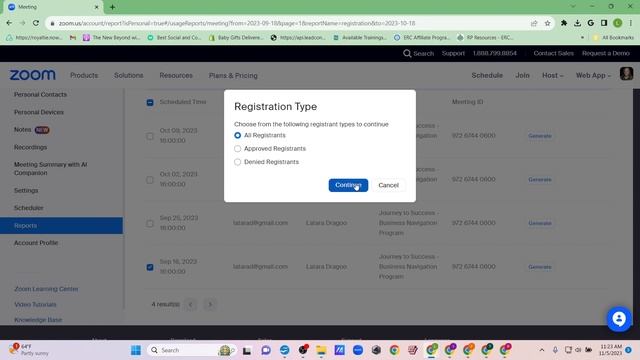This screenshot has height=360, width=640.
Task: Click Generate for the Sep 18 meeting
Action: click(x=540, y=267)
